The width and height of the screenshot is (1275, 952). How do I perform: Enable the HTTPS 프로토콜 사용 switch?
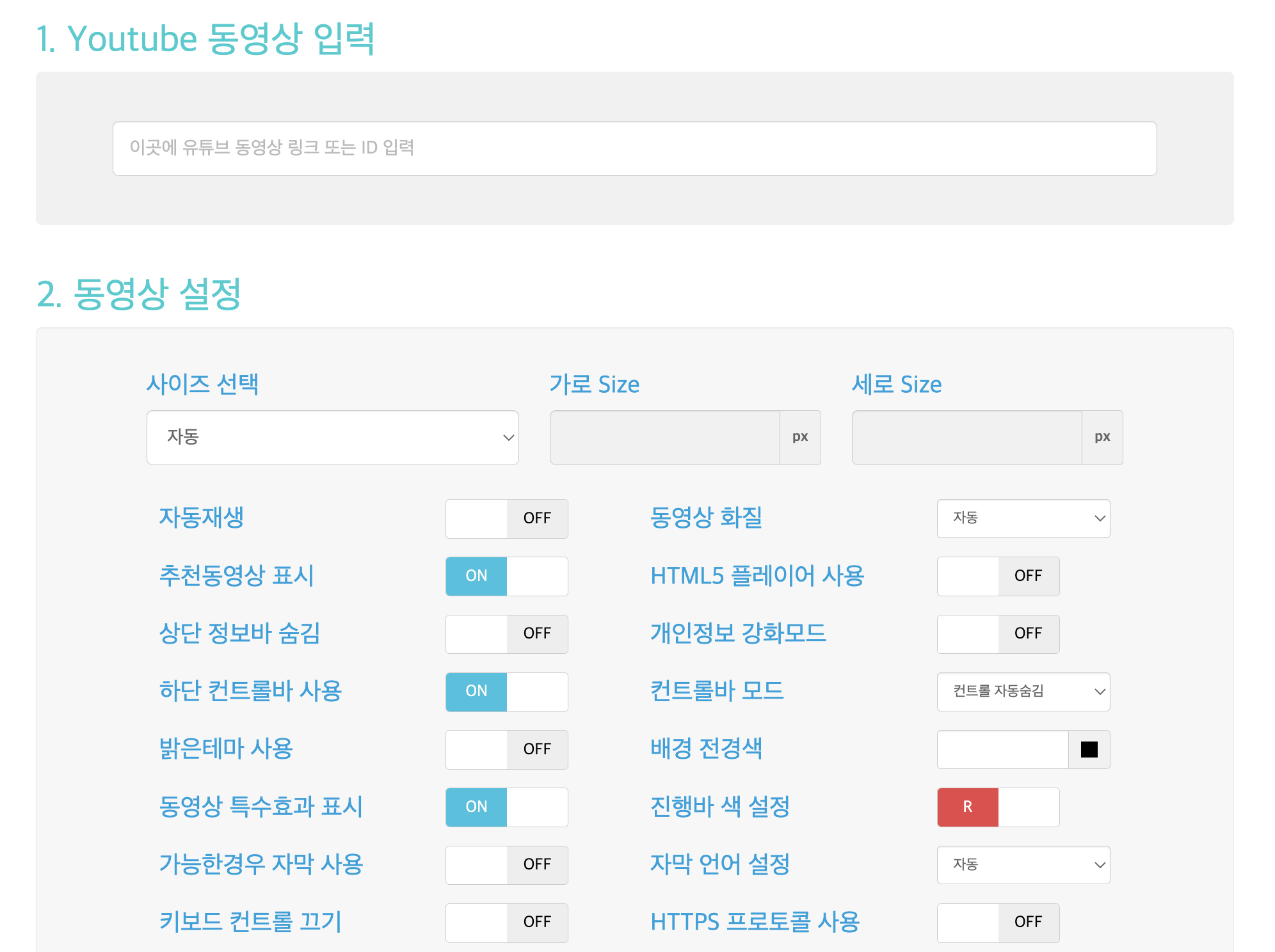997,923
